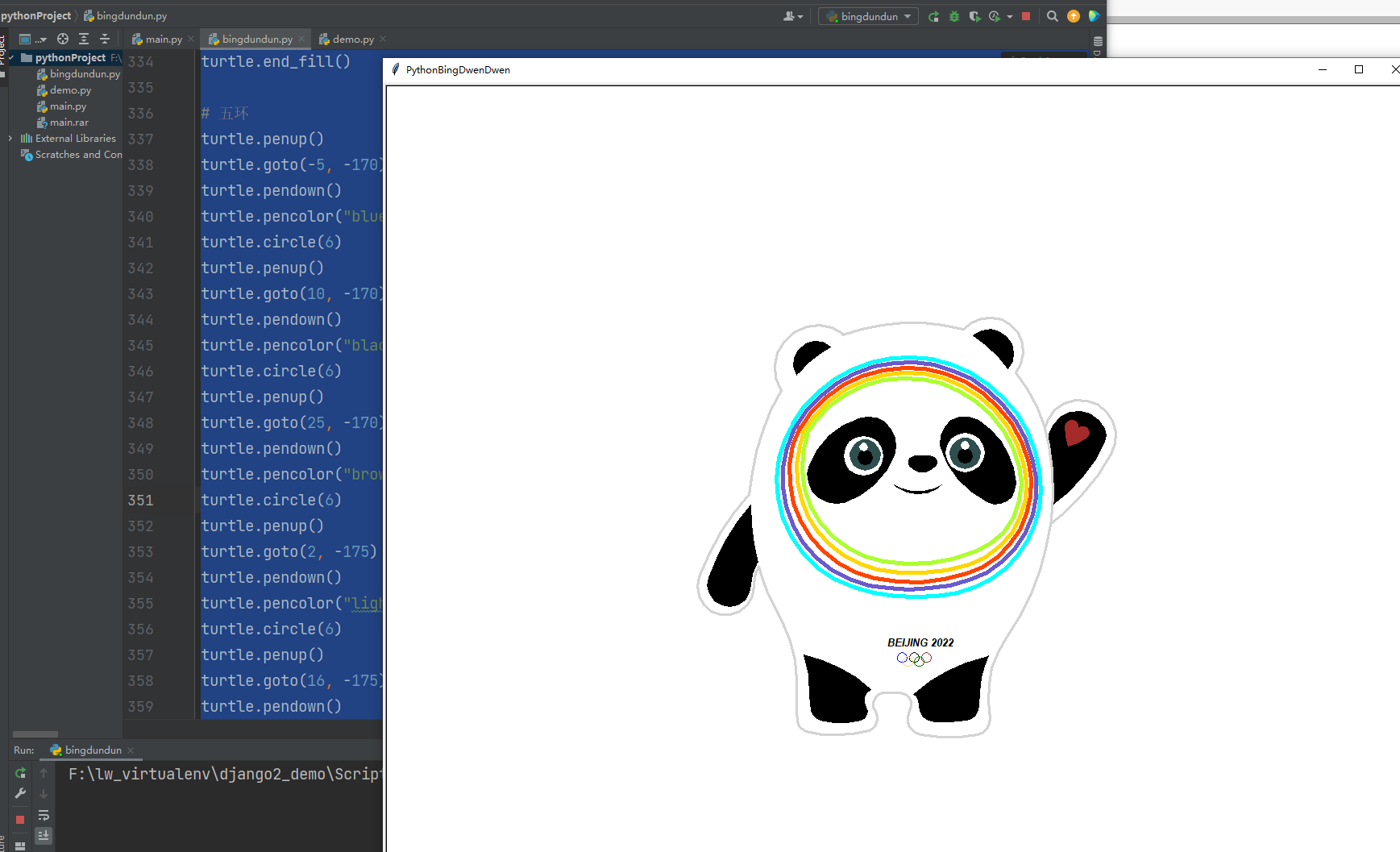The image size is (1400, 852).
Task: Click line number 336 in gutter
Action: pyautogui.click(x=140, y=114)
